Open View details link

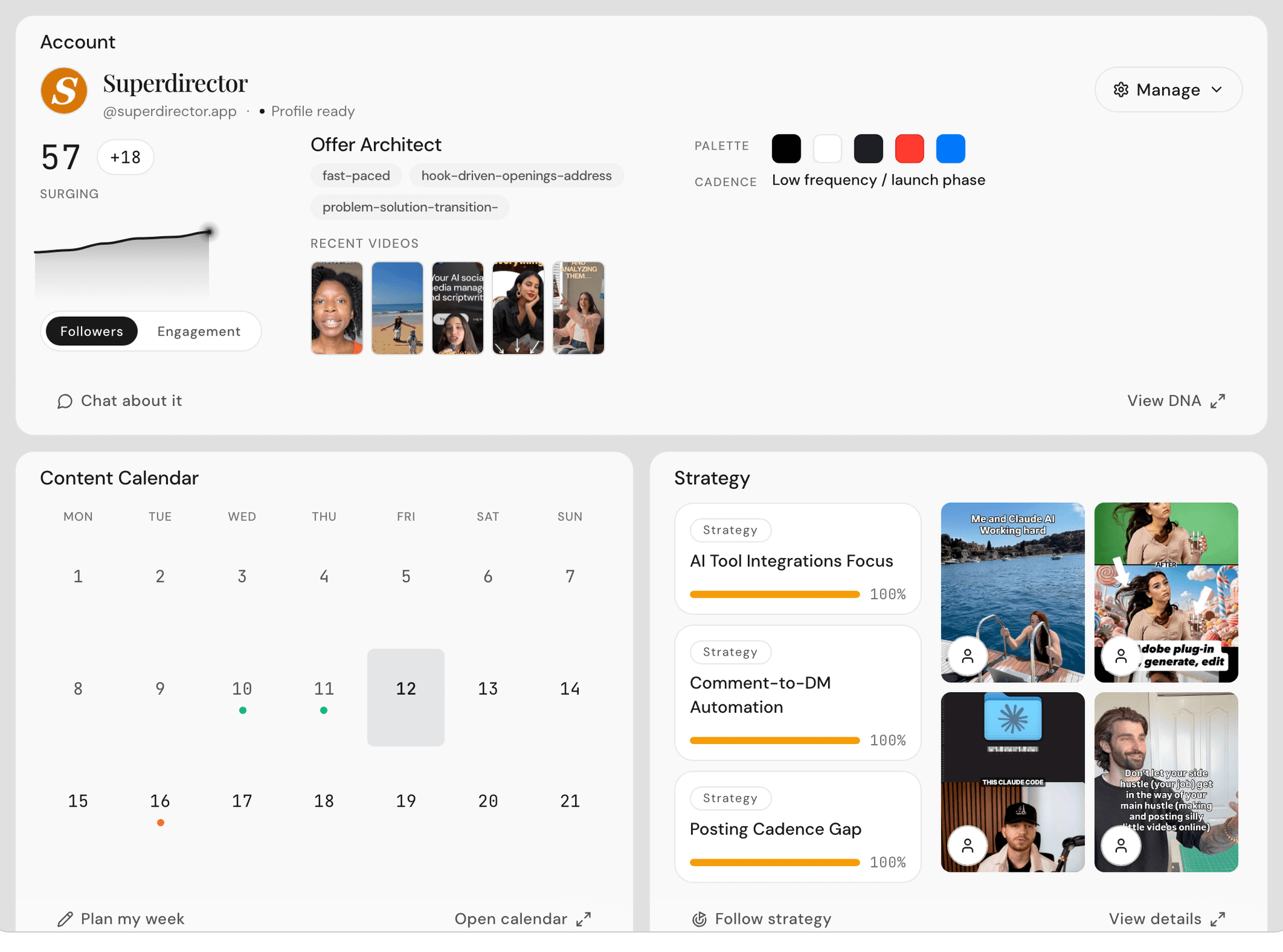point(1167,919)
